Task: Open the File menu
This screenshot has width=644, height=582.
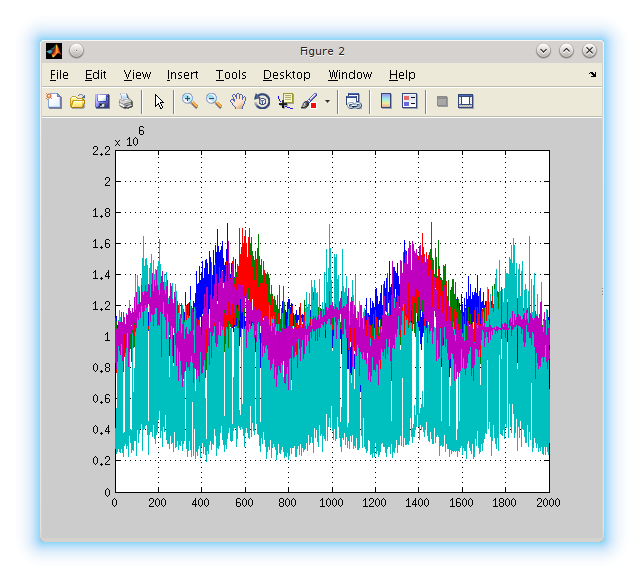Action: coord(59,75)
